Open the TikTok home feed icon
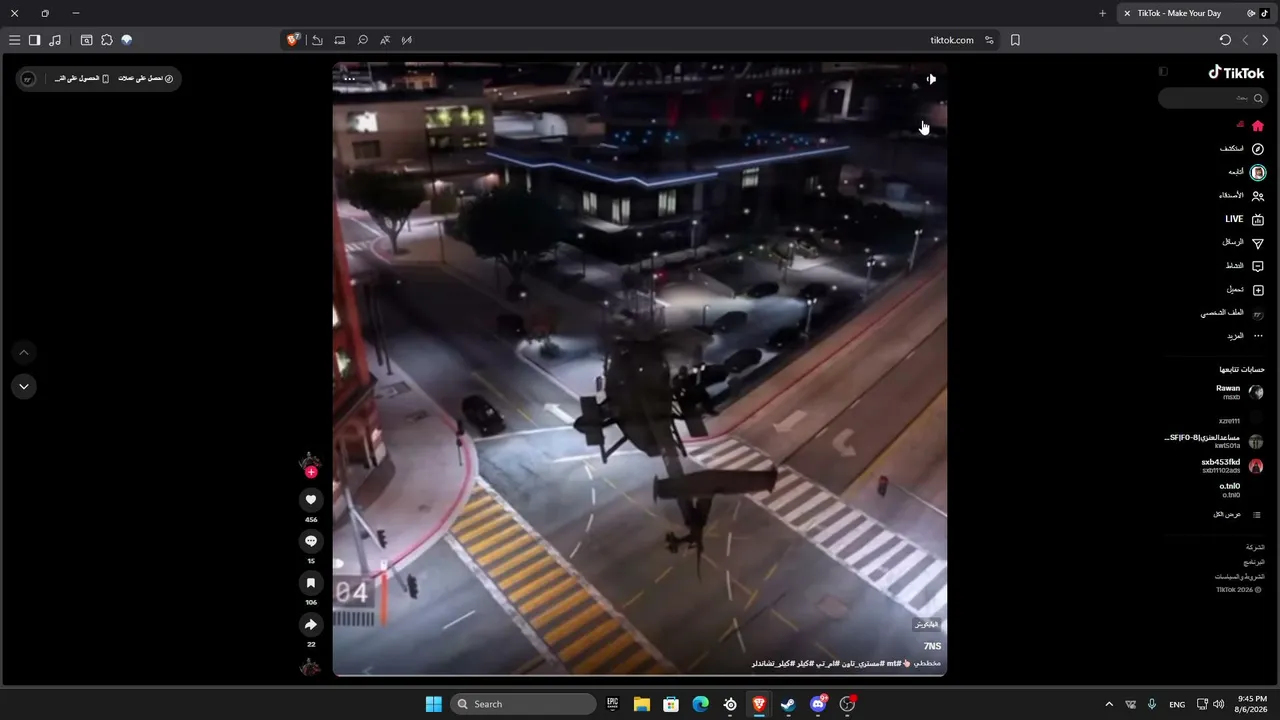Image resolution: width=1280 pixels, height=720 pixels. tap(1258, 126)
